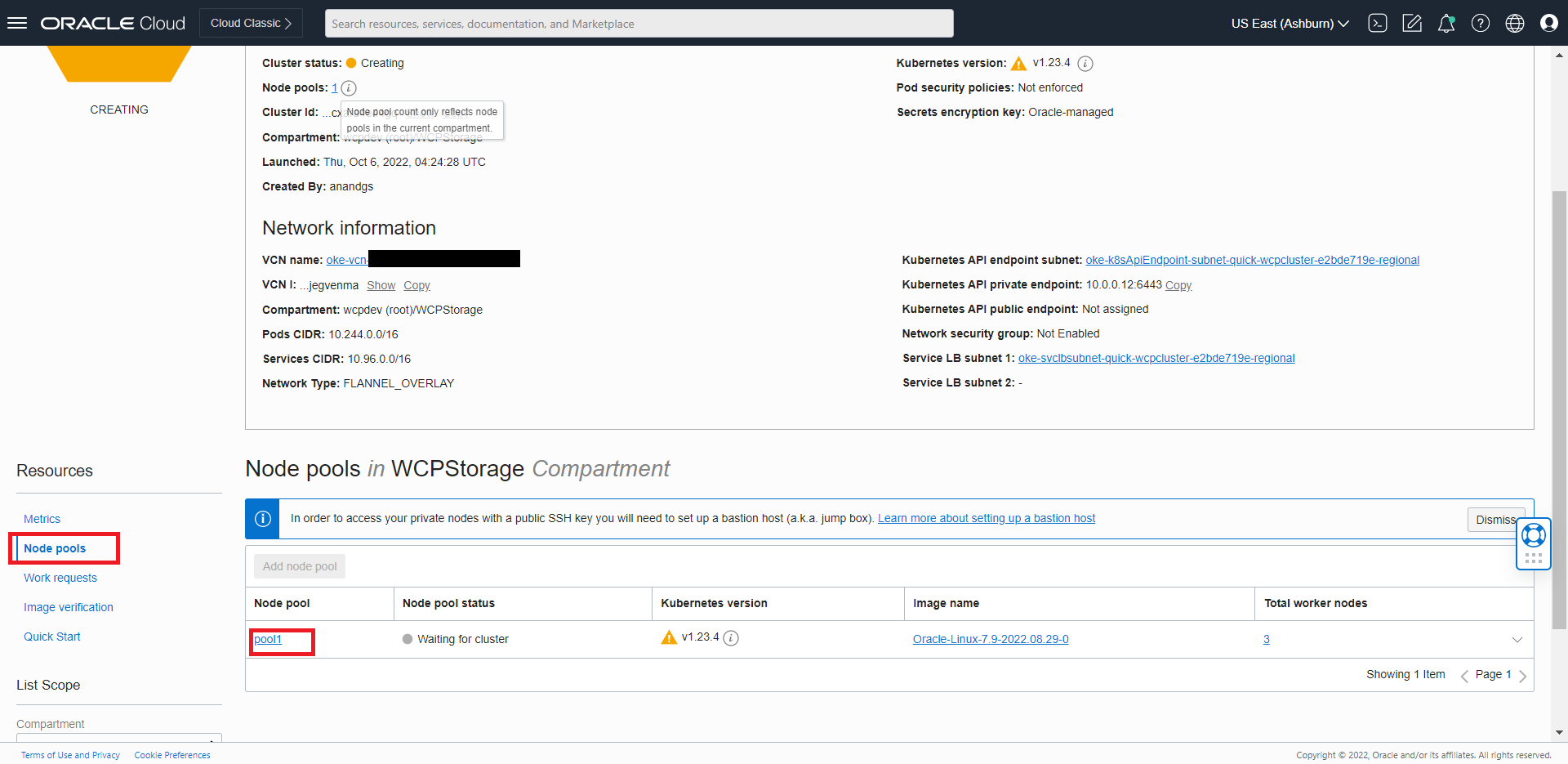Click the page vertical scrollbar thumb
The width and height of the screenshot is (1568, 764).
[x=1559, y=409]
